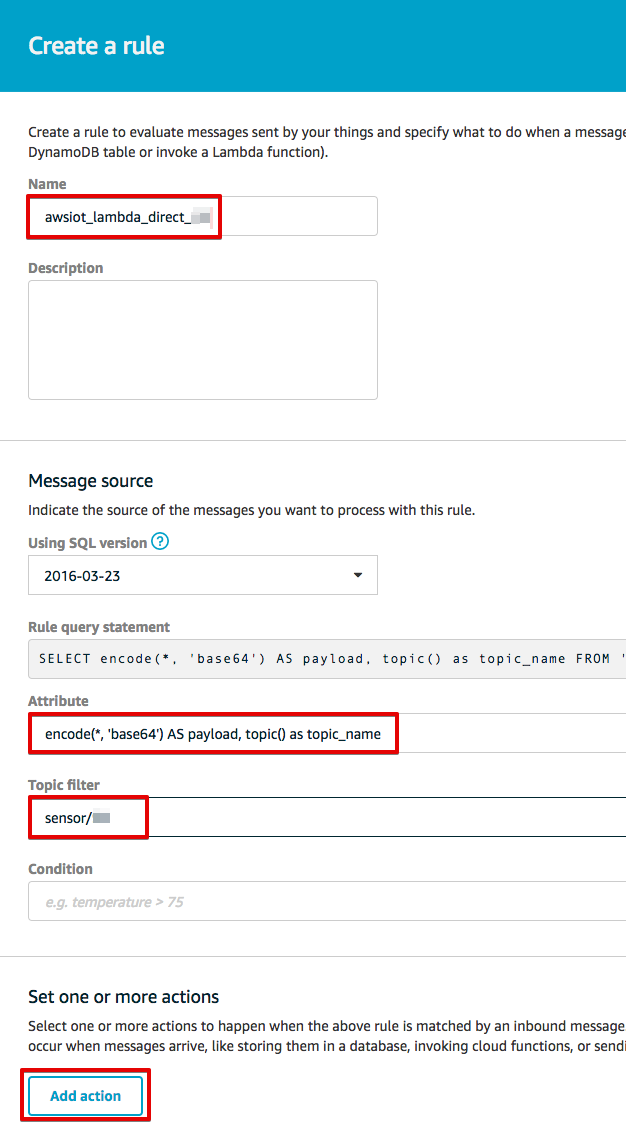Click the SQL version help question-mark icon
This screenshot has width=626, height=1125.
pos(161,542)
